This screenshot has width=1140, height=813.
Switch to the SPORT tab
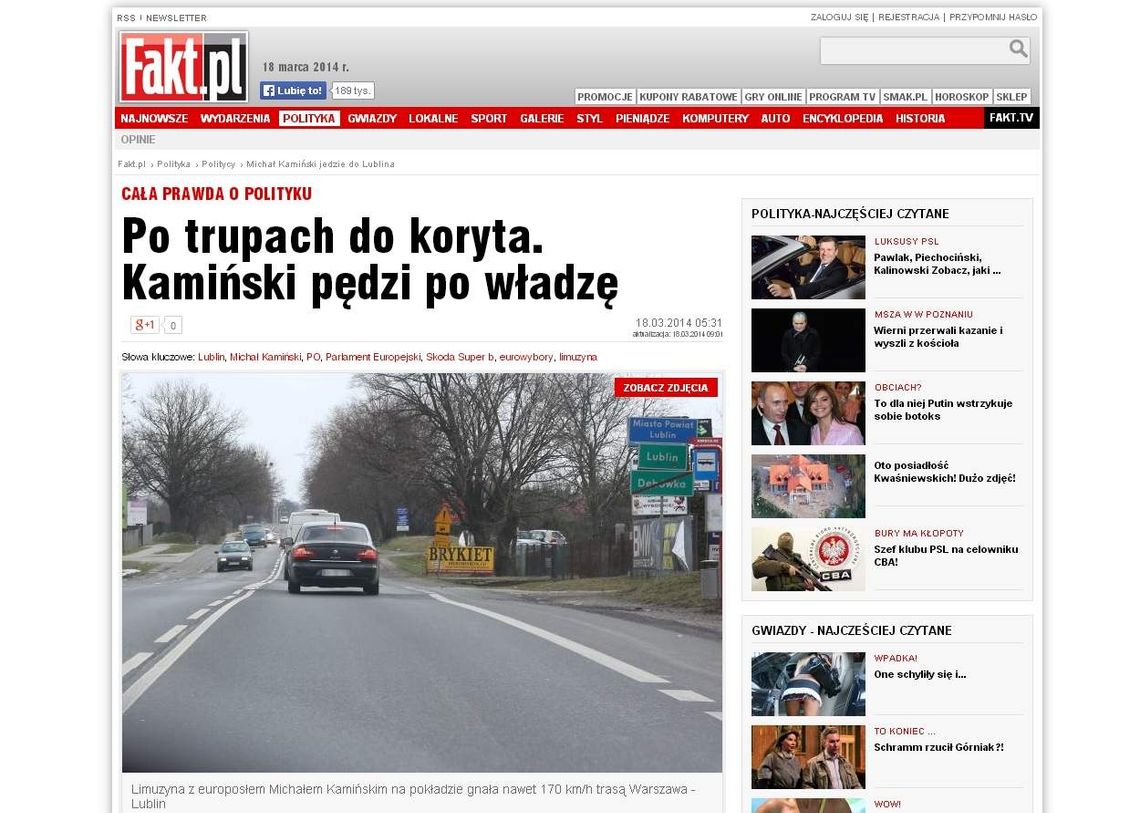click(x=489, y=117)
